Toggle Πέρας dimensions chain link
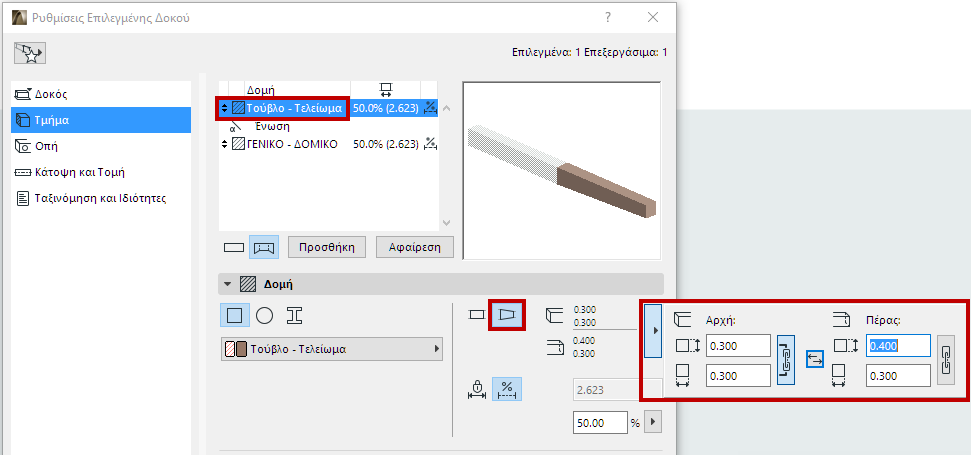 point(946,360)
